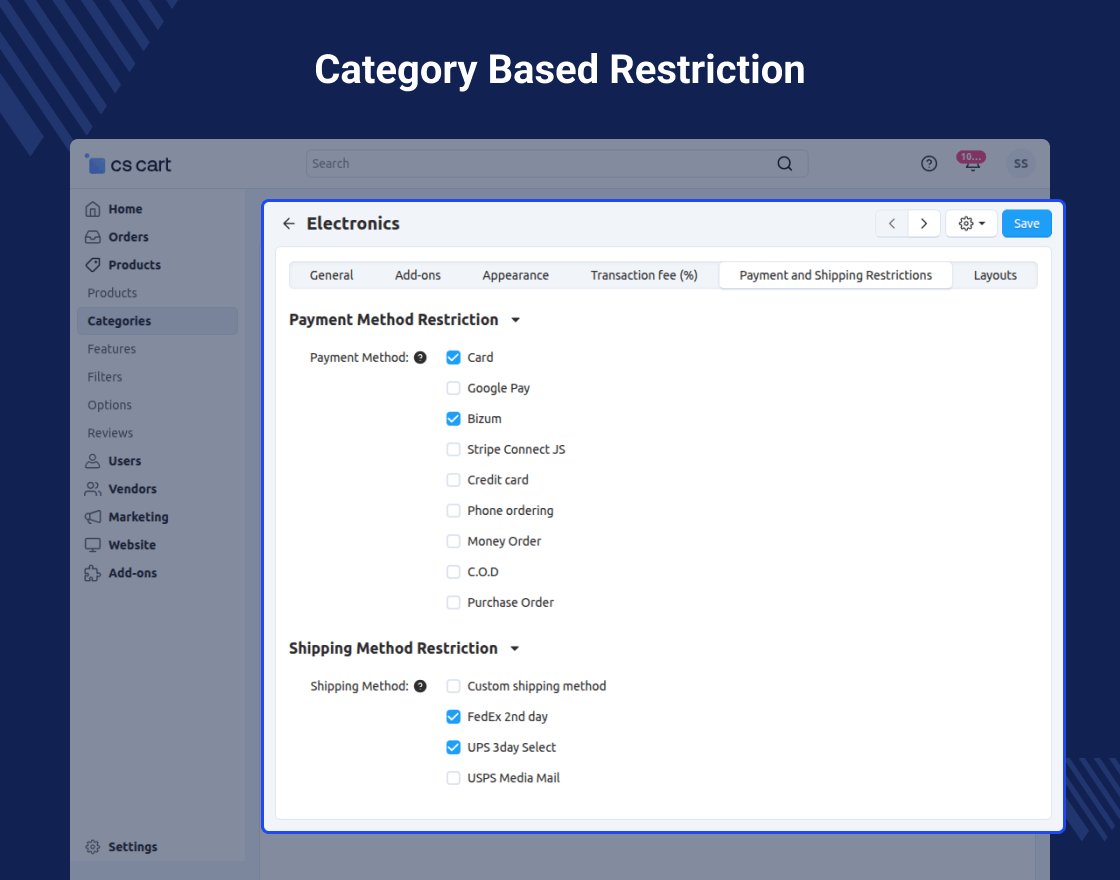
Task: Check USPS Media Mail checkbox
Action: [x=453, y=778]
